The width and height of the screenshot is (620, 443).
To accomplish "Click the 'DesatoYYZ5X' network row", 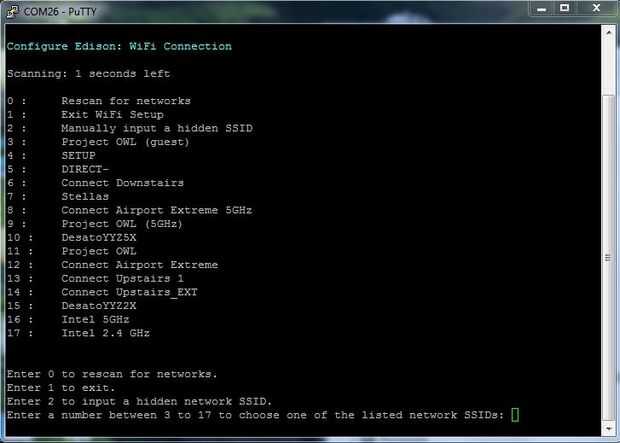I will pos(72,237).
